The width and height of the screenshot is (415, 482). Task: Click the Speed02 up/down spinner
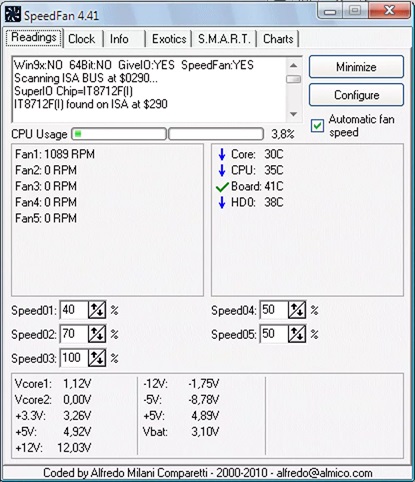(97, 334)
